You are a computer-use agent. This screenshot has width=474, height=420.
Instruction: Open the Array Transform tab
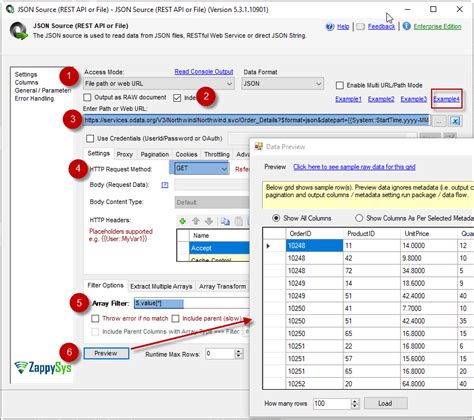tap(222, 287)
